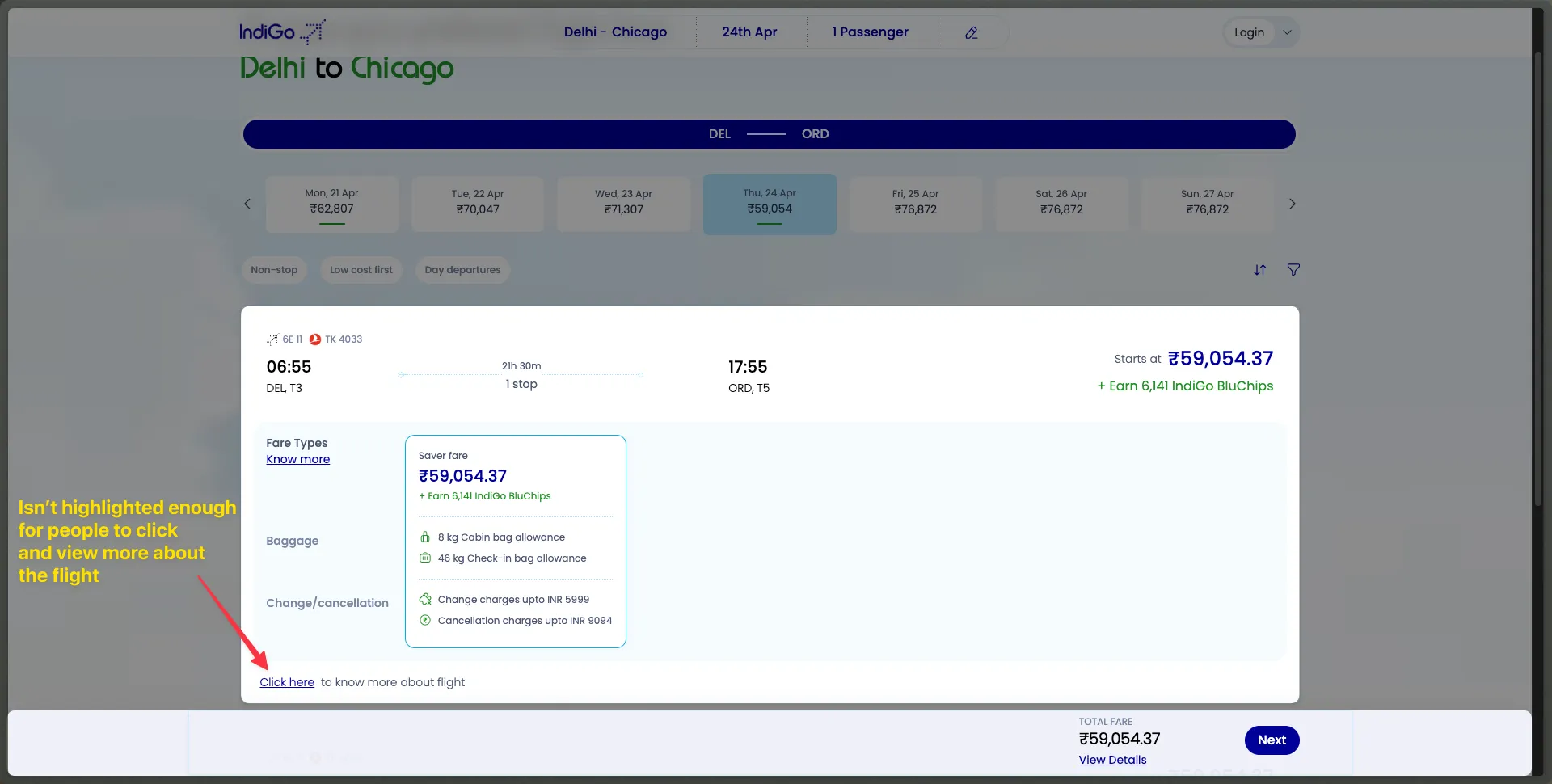The image size is (1552, 784).
Task: Open the 1 Passenger selector
Action: [870, 32]
